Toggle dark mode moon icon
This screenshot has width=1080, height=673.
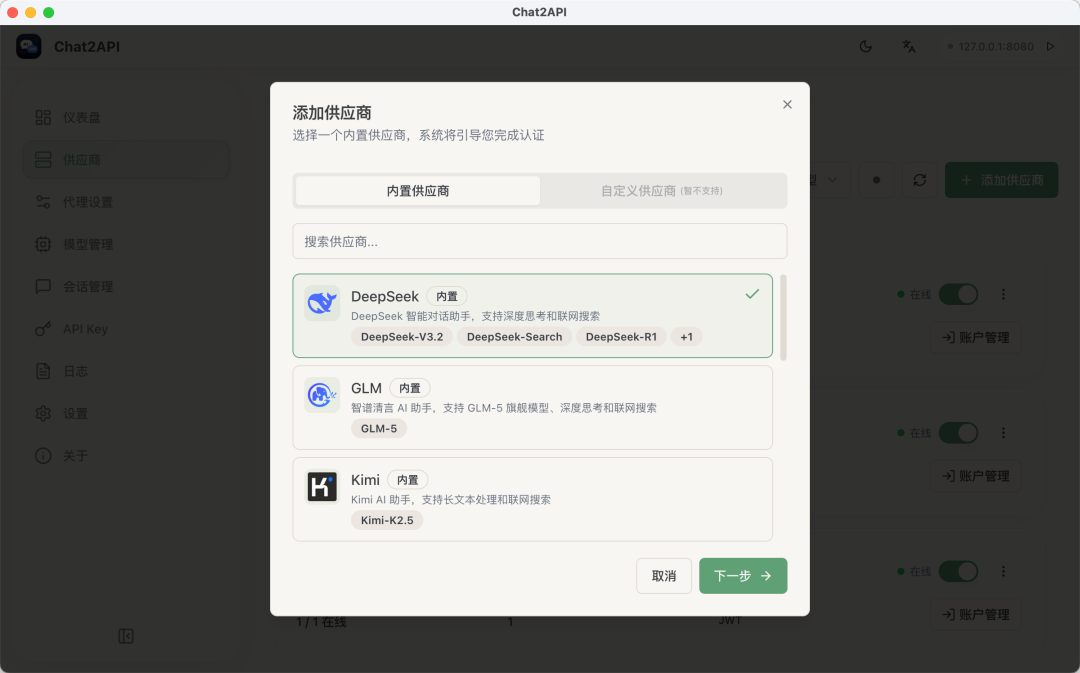coord(866,46)
